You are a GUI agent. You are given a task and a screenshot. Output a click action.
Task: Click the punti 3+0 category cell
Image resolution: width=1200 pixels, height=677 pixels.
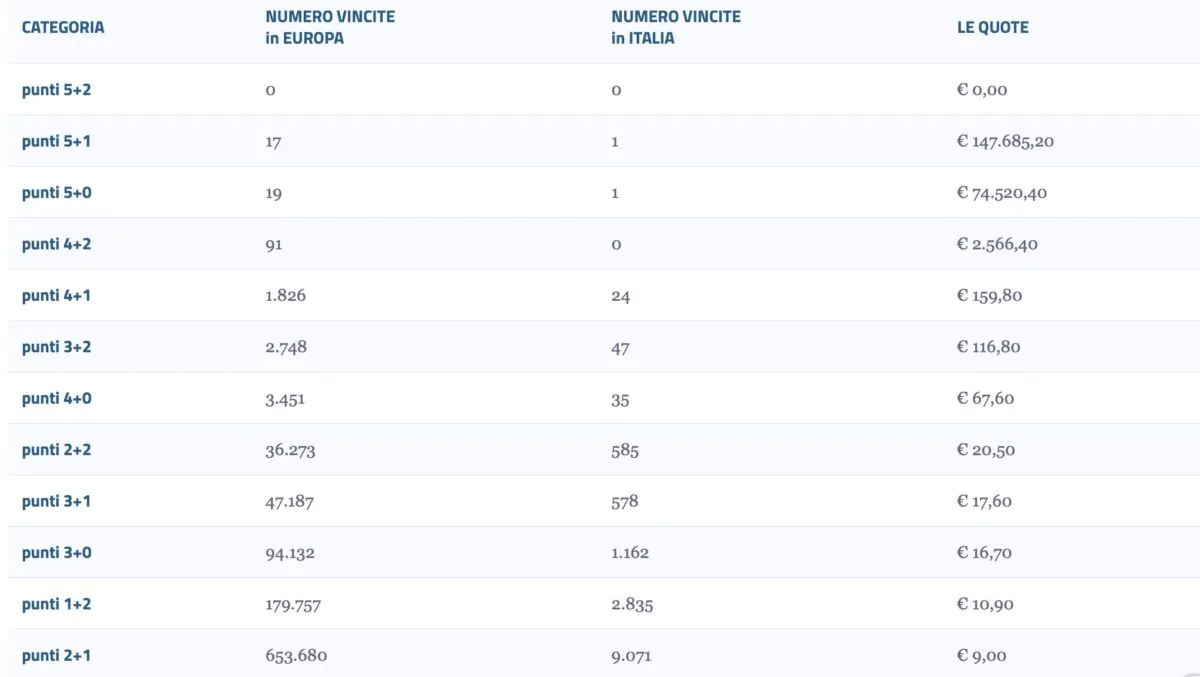[57, 552]
